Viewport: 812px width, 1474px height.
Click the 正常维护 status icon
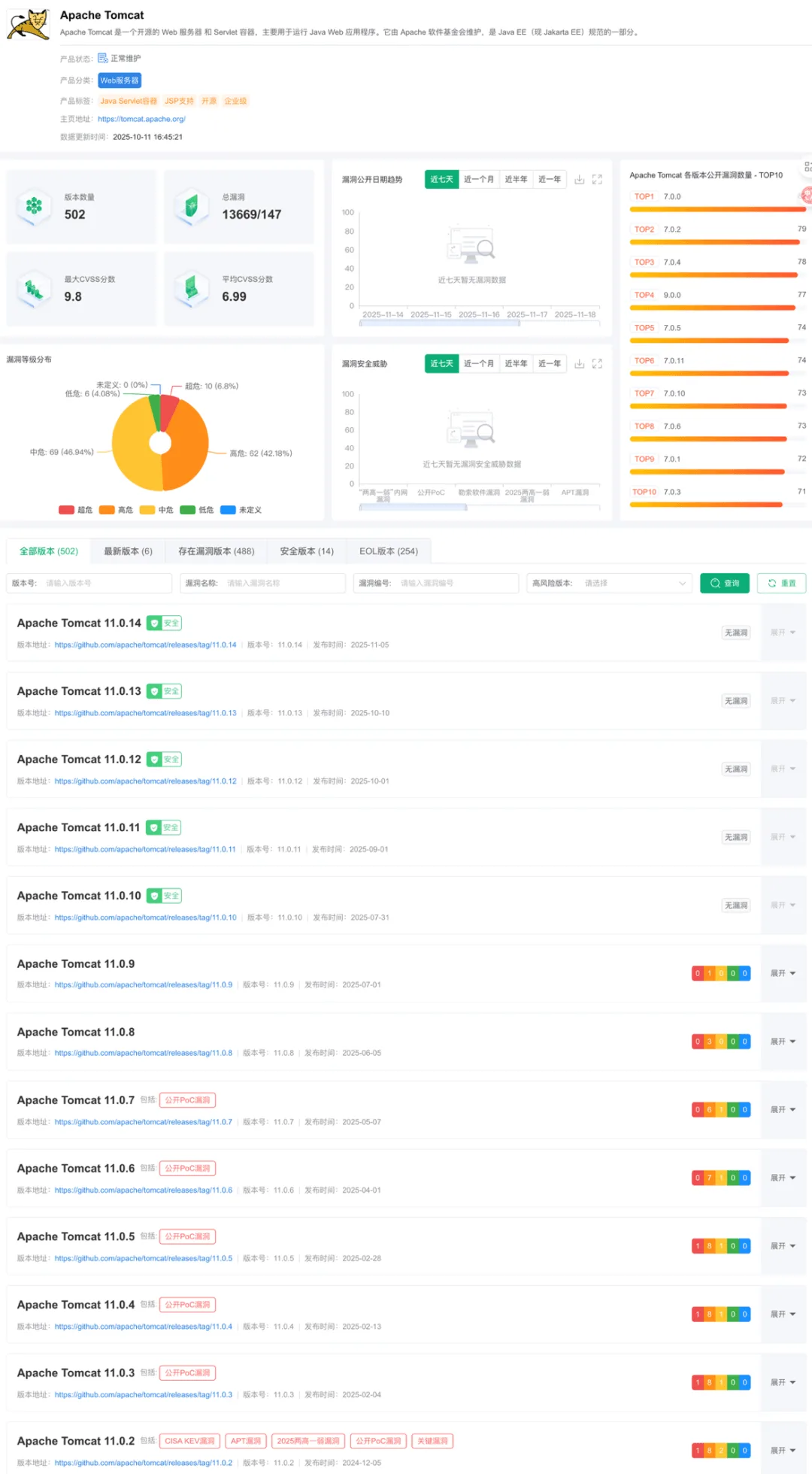tap(103, 58)
